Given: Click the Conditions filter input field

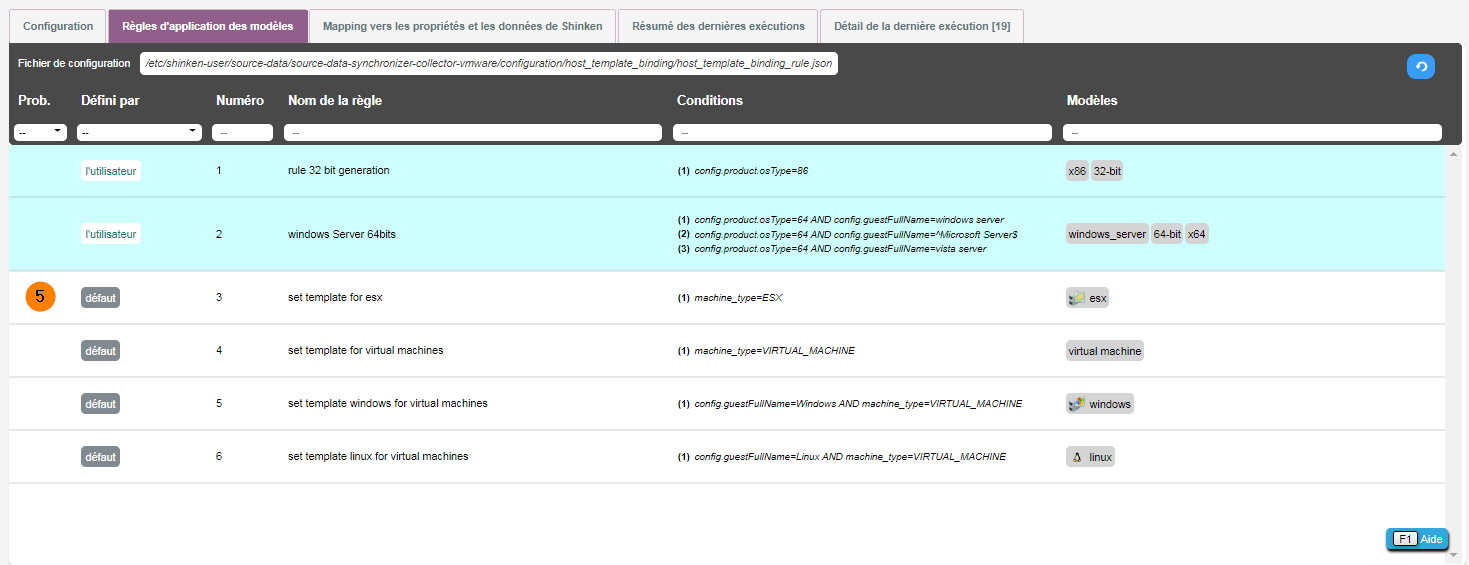Looking at the screenshot, I should (862, 132).
